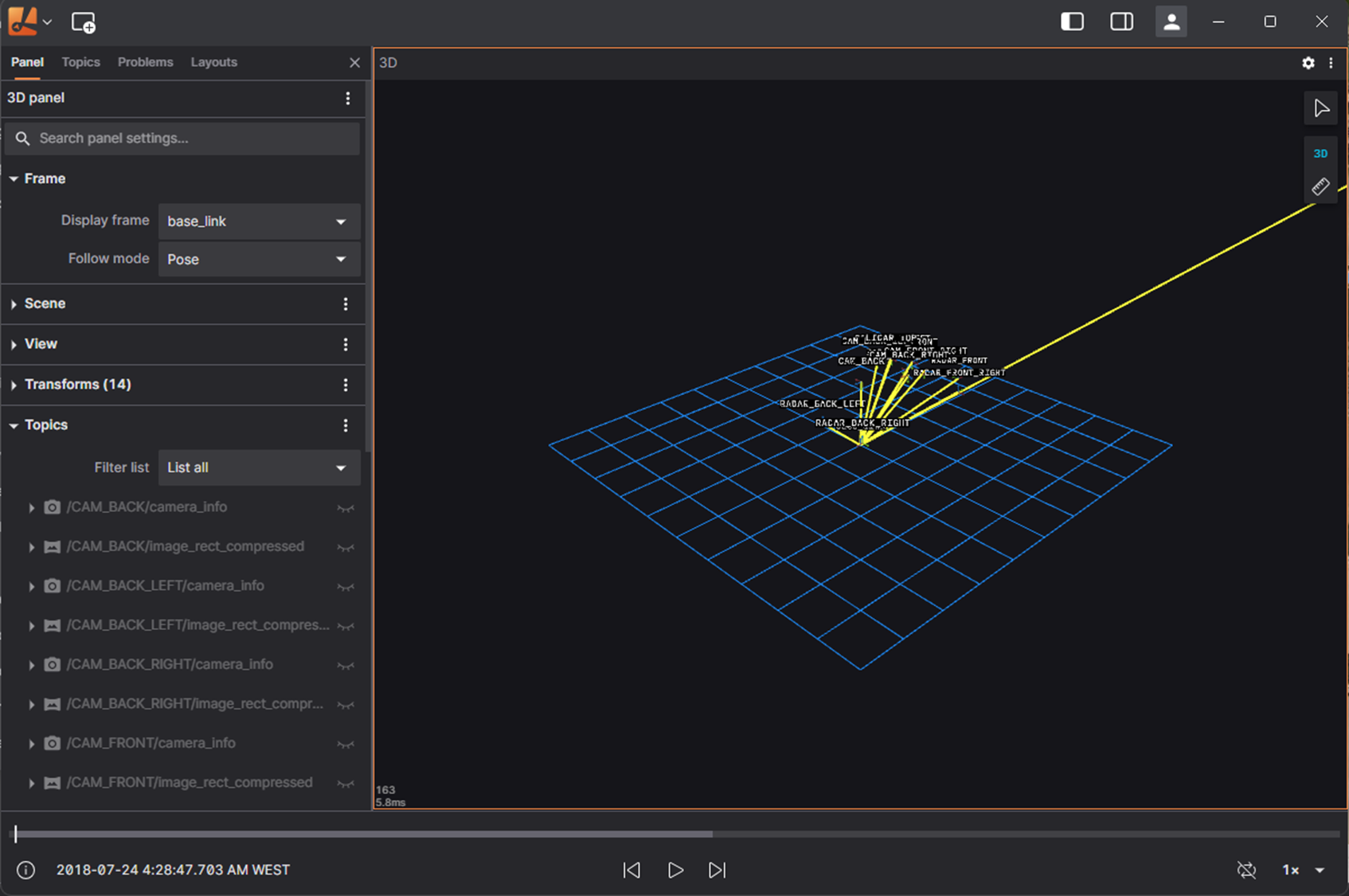This screenshot has width=1349, height=896.
Task: Click the RADAR_FRONT_RIGHT label in 3D view
Action: click(959, 372)
